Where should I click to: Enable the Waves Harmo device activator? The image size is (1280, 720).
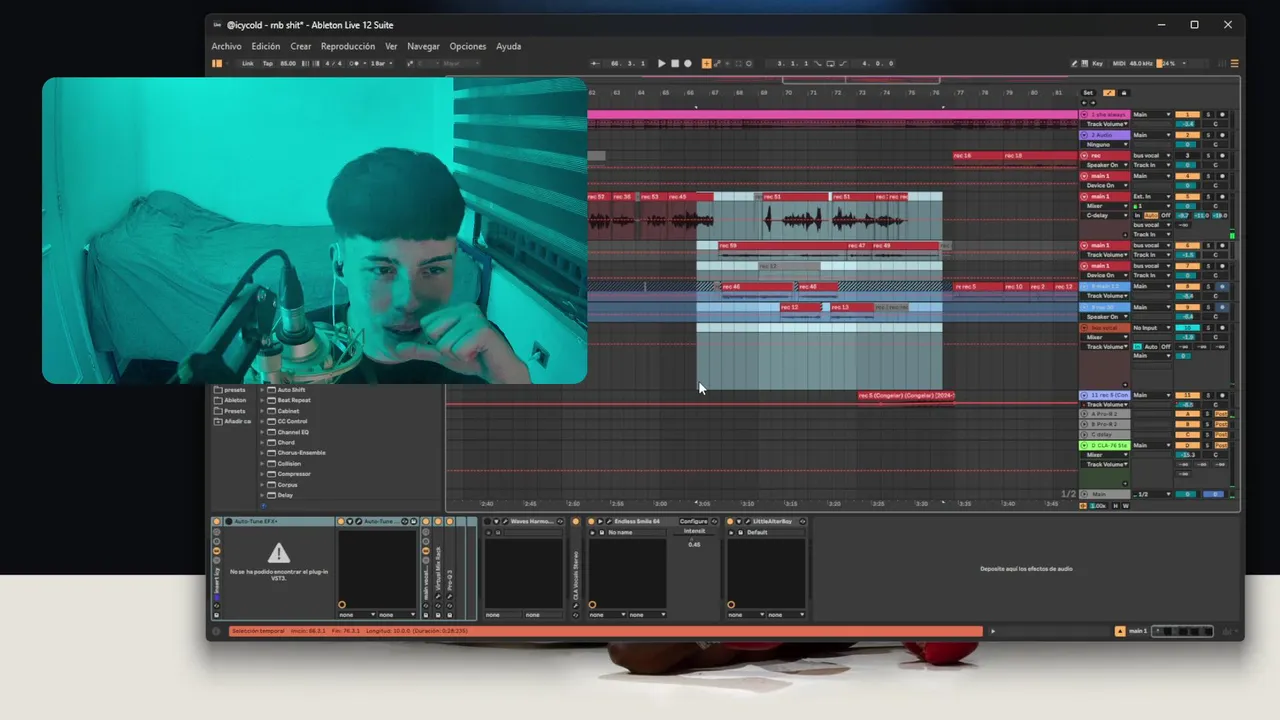tap(487, 521)
